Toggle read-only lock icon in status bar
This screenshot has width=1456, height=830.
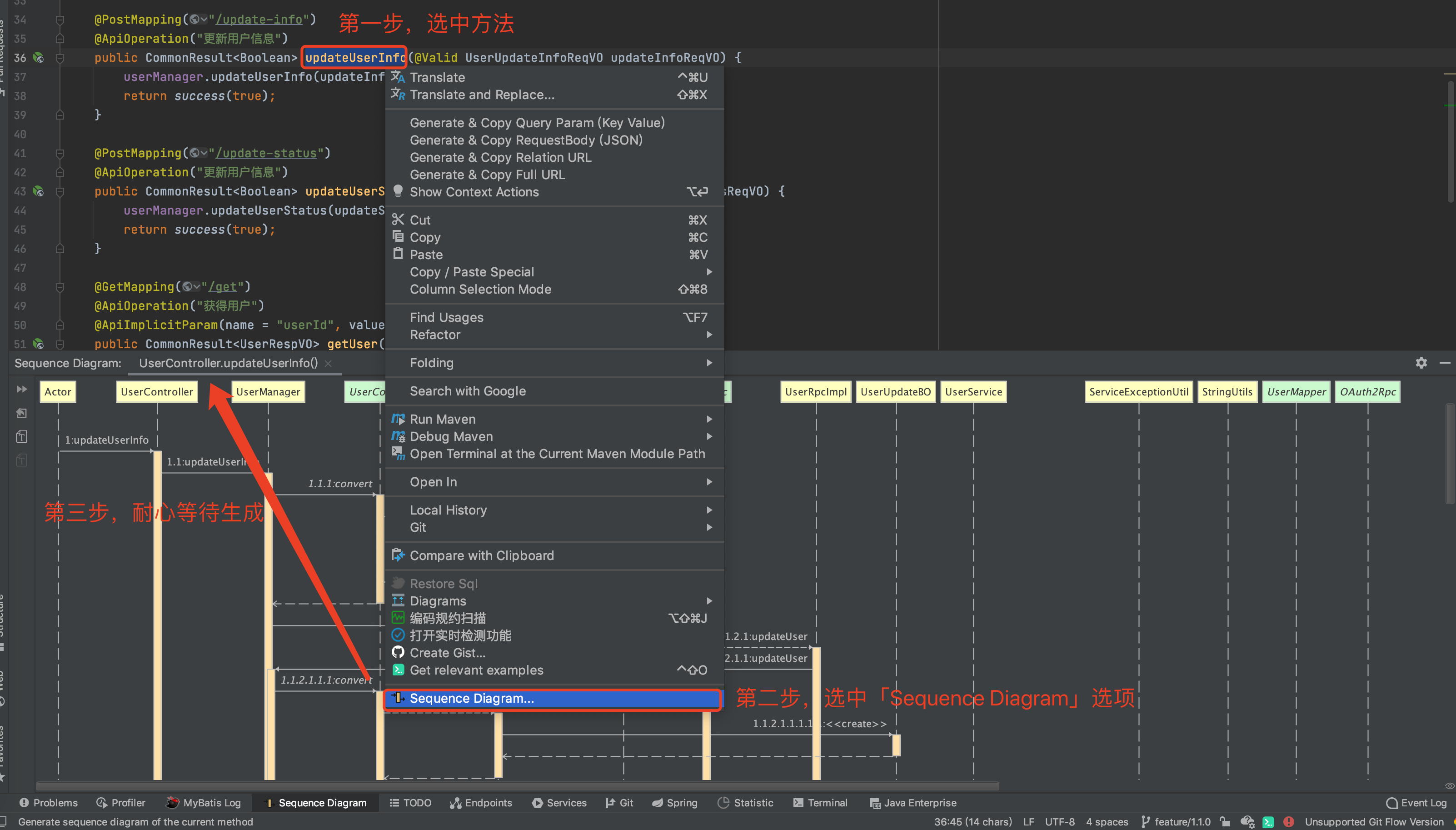click(x=1225, y=821)
